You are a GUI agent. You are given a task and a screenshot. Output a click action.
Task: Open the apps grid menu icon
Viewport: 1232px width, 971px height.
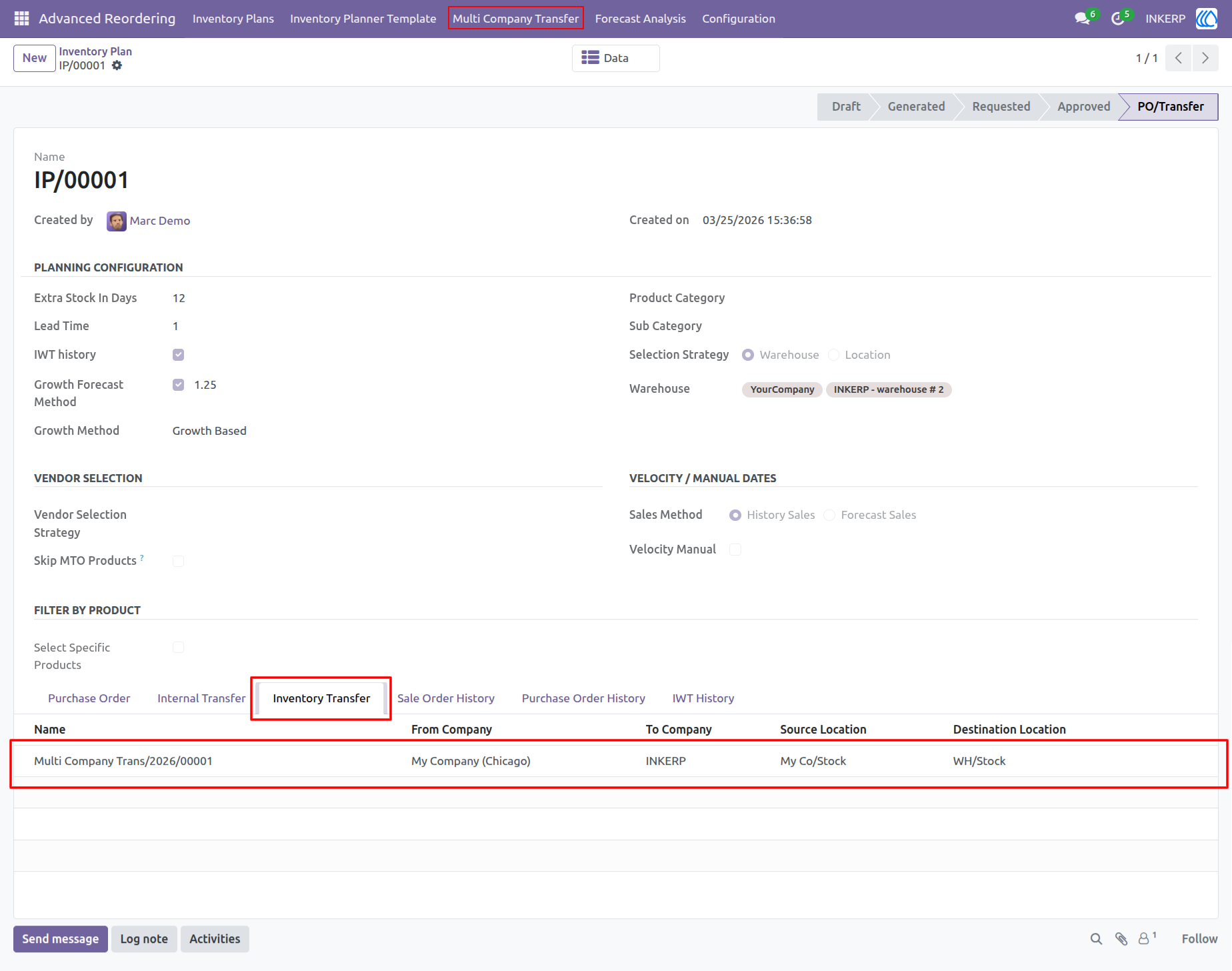pos(21,19)
